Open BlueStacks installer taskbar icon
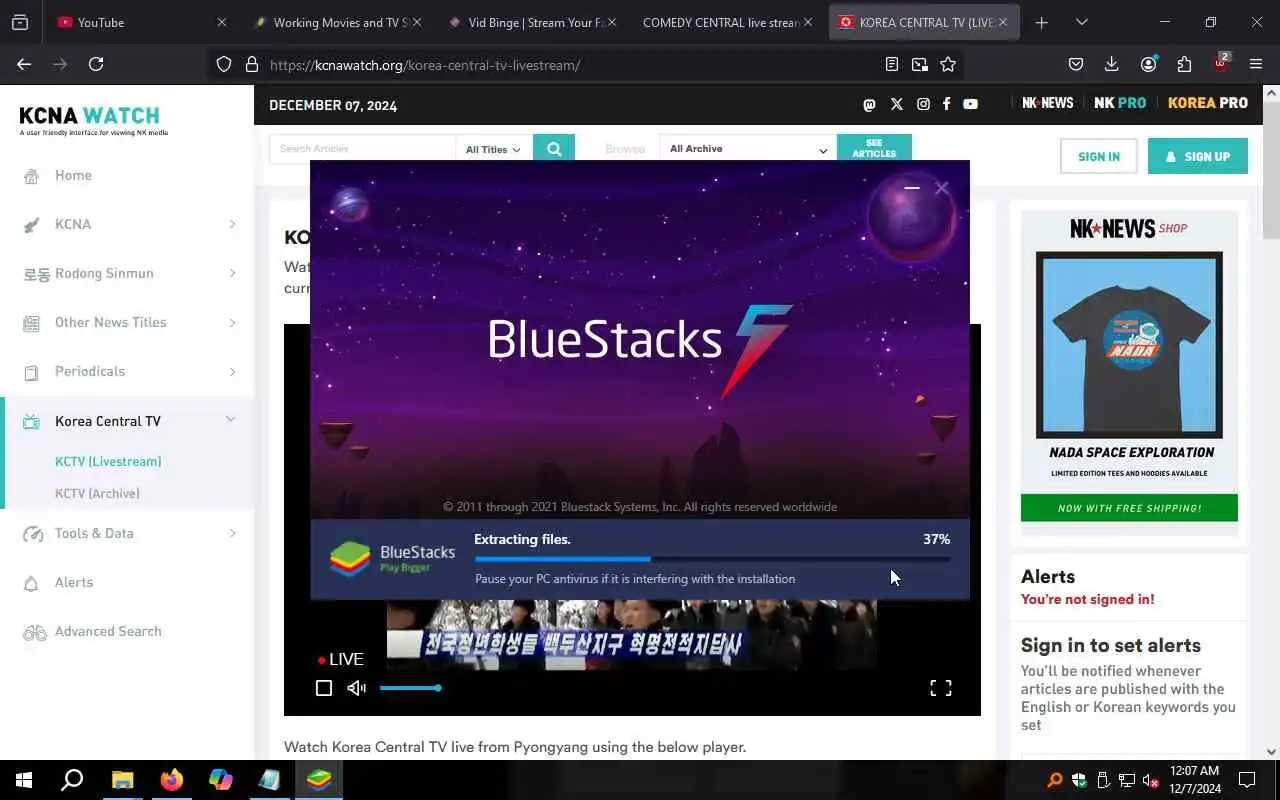 [319, 780]
